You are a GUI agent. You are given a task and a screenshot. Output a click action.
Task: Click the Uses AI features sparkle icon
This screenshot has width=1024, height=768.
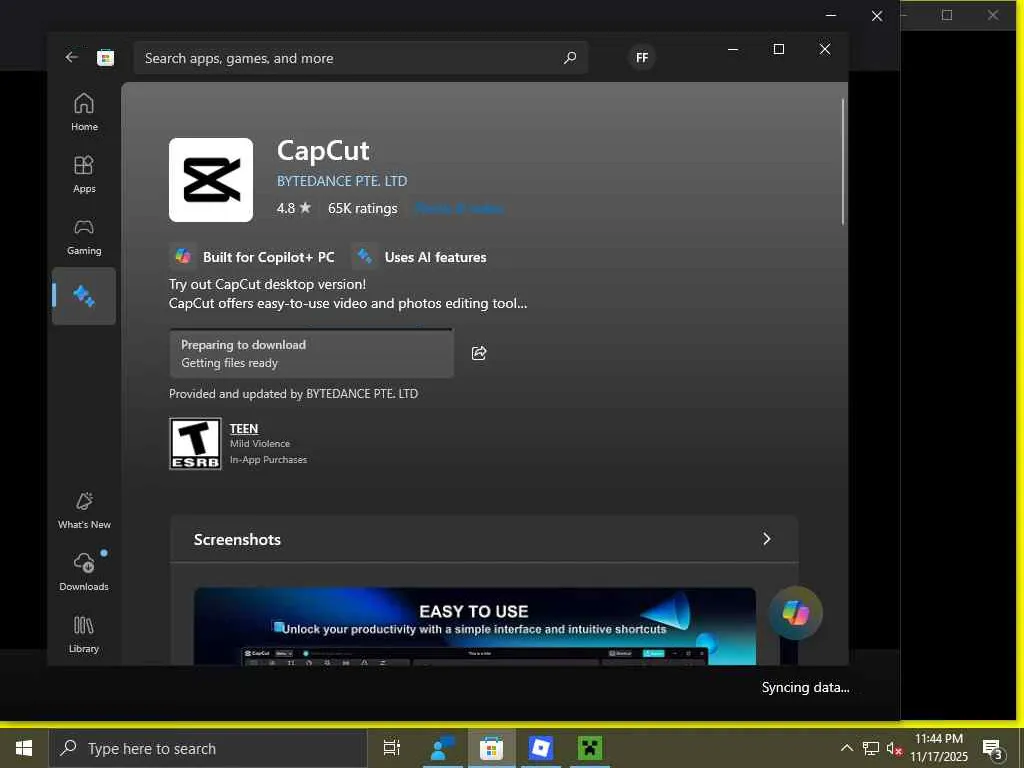(364, 257)
